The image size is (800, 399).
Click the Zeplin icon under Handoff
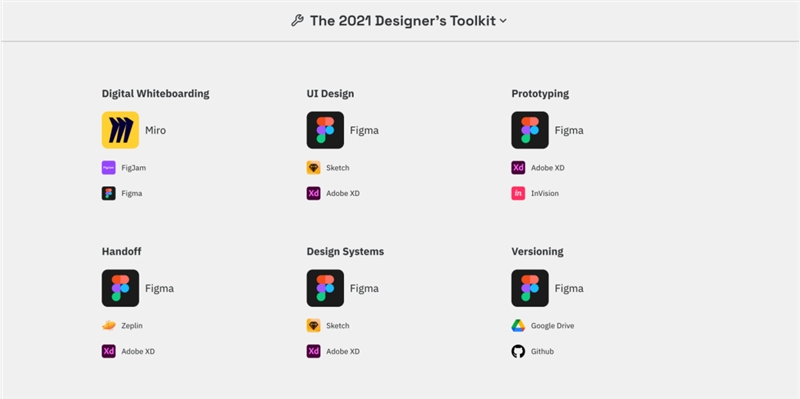coord(109,326)
